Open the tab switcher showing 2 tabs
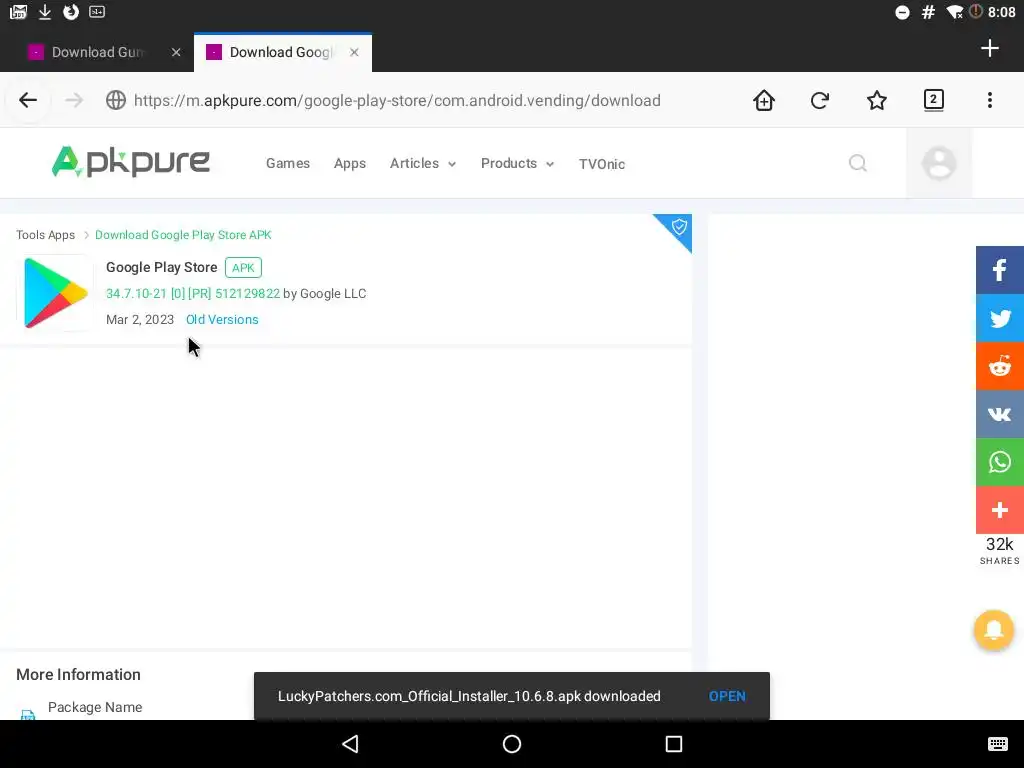 pyautogui.click(x=933, y=100)
